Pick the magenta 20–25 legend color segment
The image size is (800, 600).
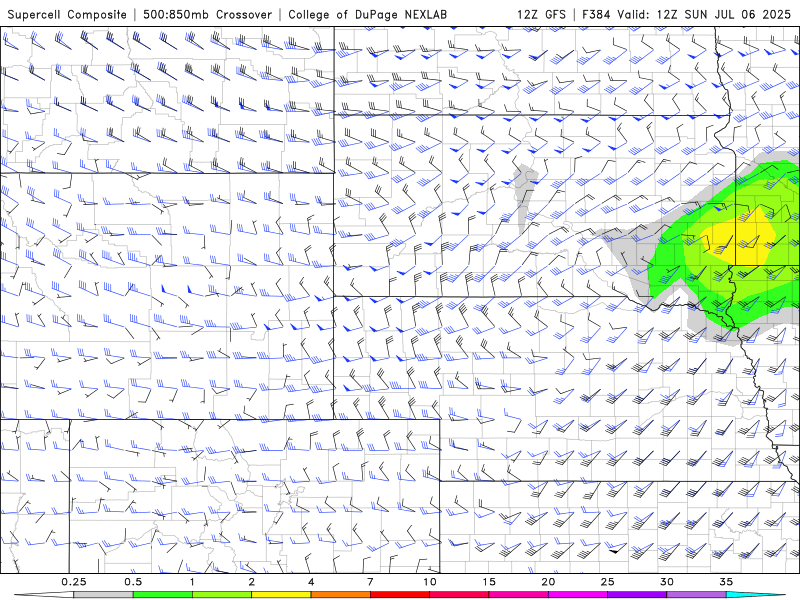click(578, 595)
